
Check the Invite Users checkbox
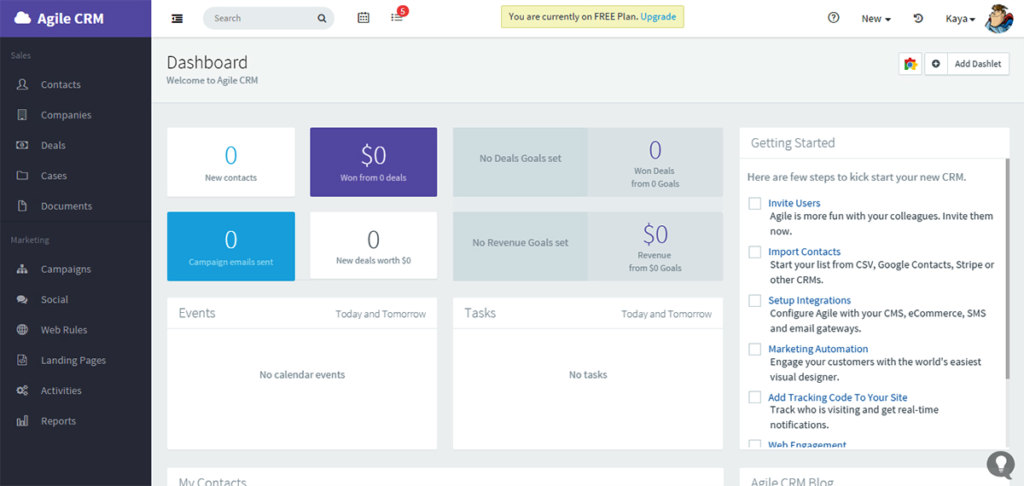coord(755,204)
